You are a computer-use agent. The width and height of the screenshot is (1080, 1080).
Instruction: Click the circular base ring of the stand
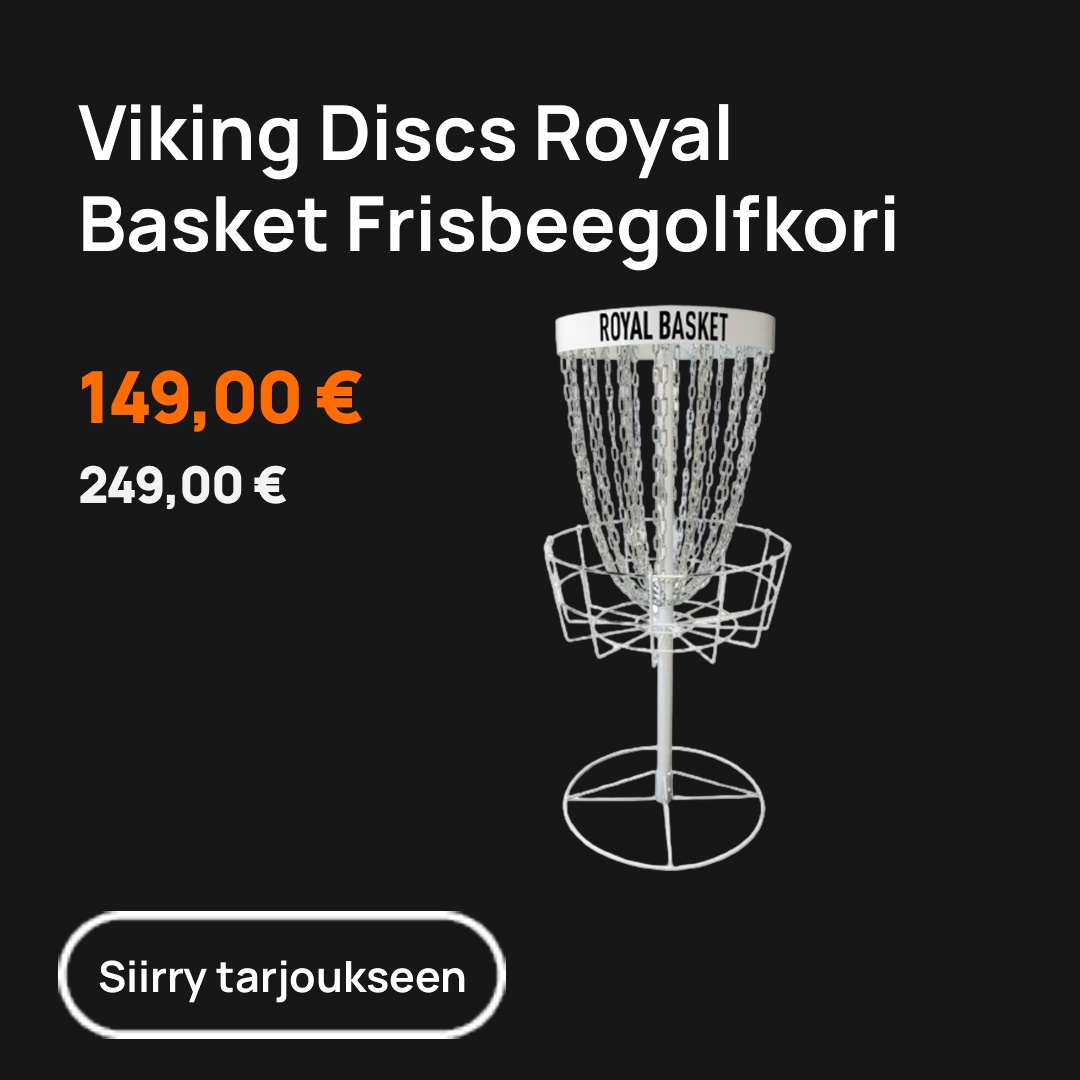pyautogui.click(x=664, y=807)
